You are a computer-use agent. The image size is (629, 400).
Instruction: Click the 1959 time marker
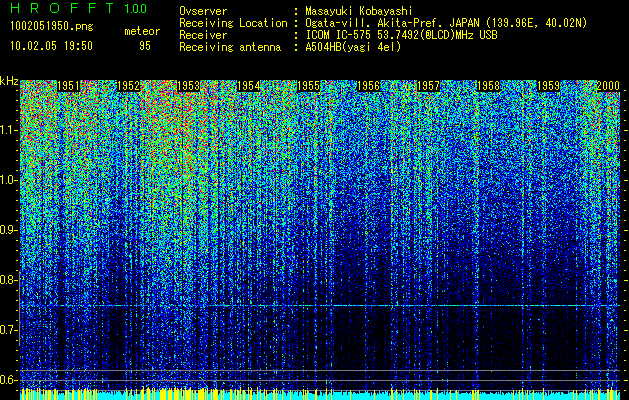pyautogui.click(x=548, y=86)
